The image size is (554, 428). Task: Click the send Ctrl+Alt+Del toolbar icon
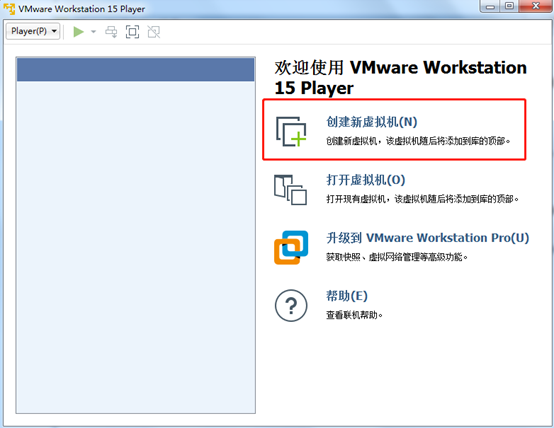click(x=111, y=32)
